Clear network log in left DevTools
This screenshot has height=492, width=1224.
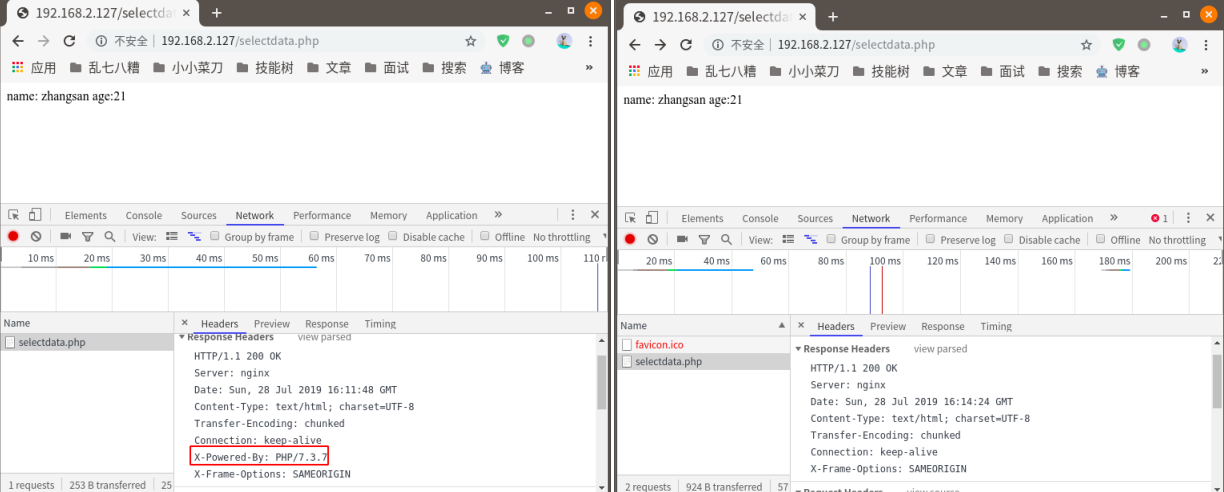[36, 237]
